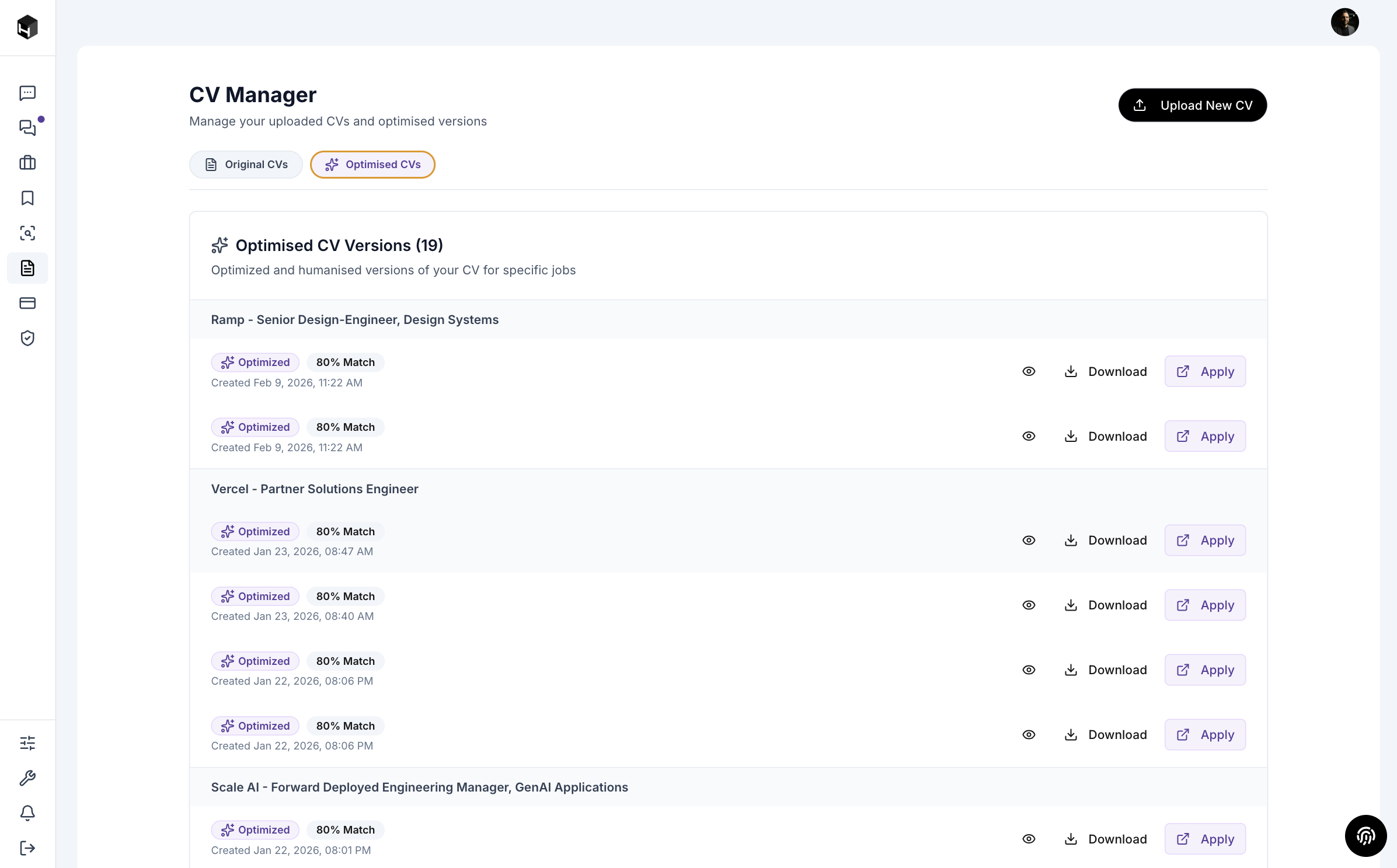
Task: Open conversations icon with notification dot
Action: coord(27,128)
